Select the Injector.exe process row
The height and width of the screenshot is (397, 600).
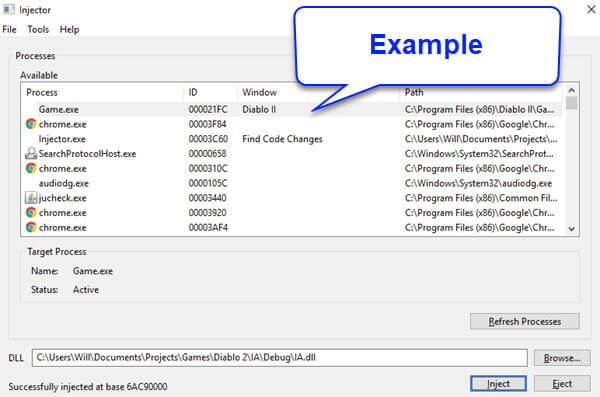(291, 139)
